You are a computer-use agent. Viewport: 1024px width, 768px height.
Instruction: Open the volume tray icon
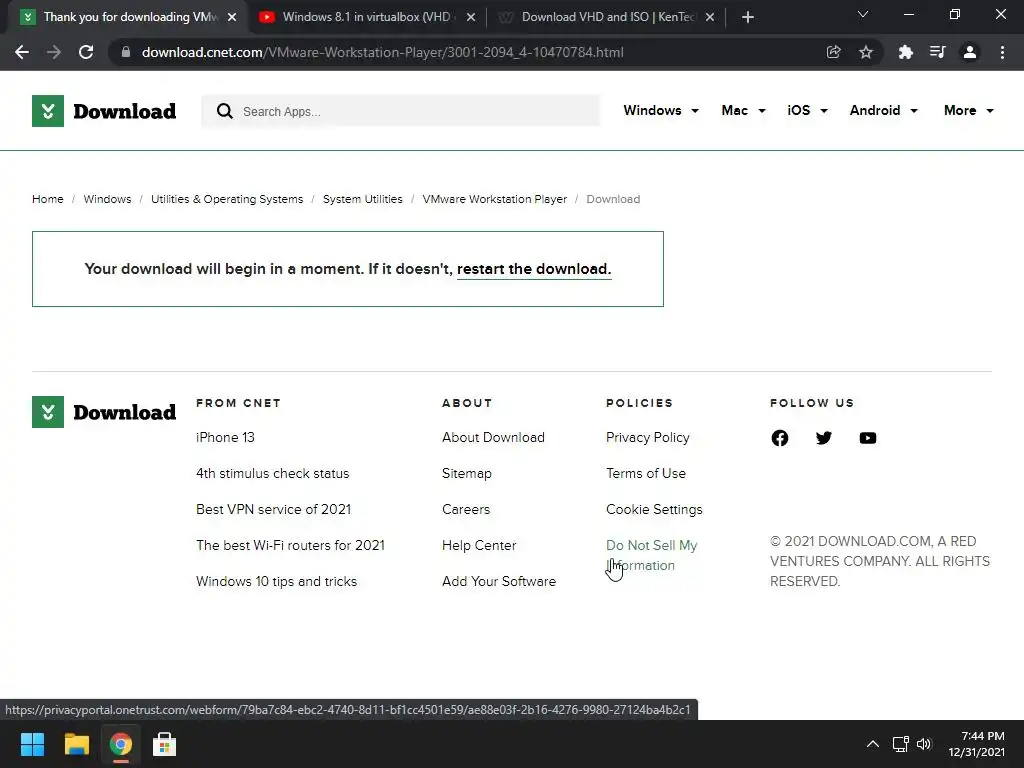coord(923,744)
